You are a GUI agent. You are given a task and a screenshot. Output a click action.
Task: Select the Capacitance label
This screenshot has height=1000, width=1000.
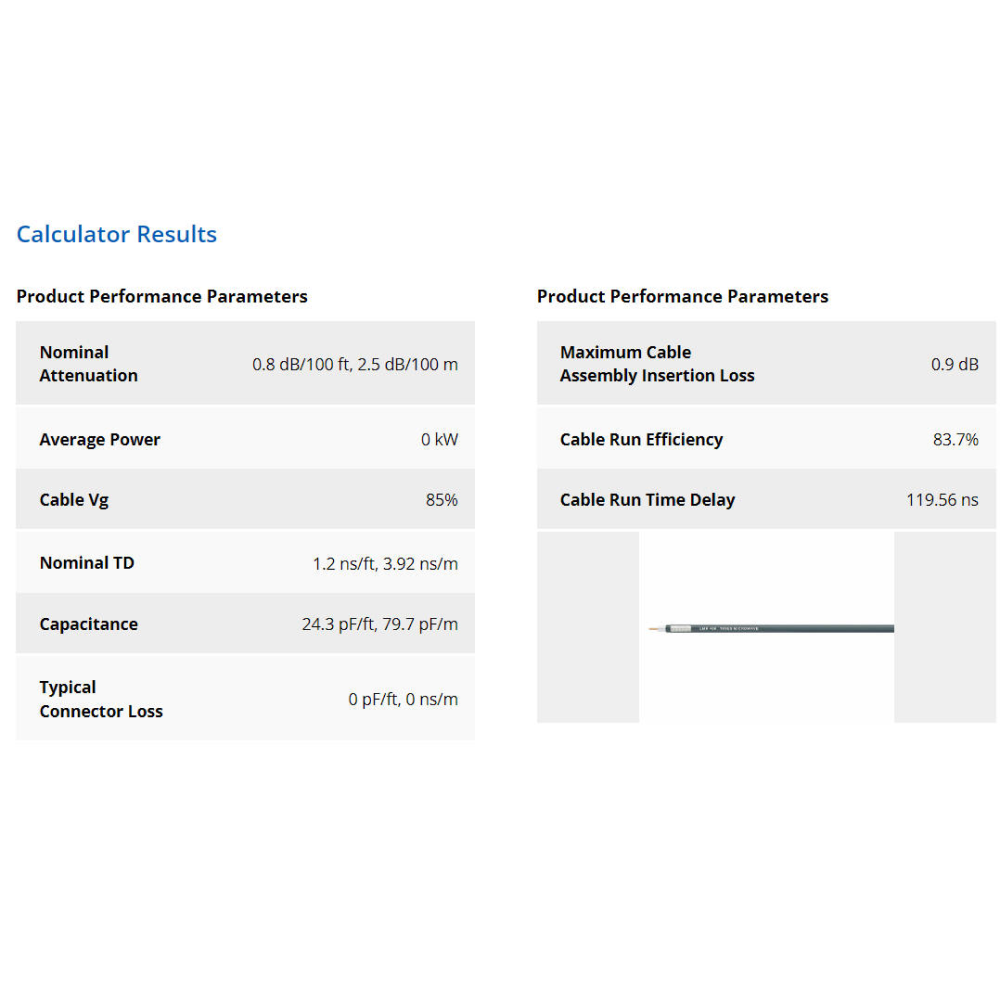88,624
